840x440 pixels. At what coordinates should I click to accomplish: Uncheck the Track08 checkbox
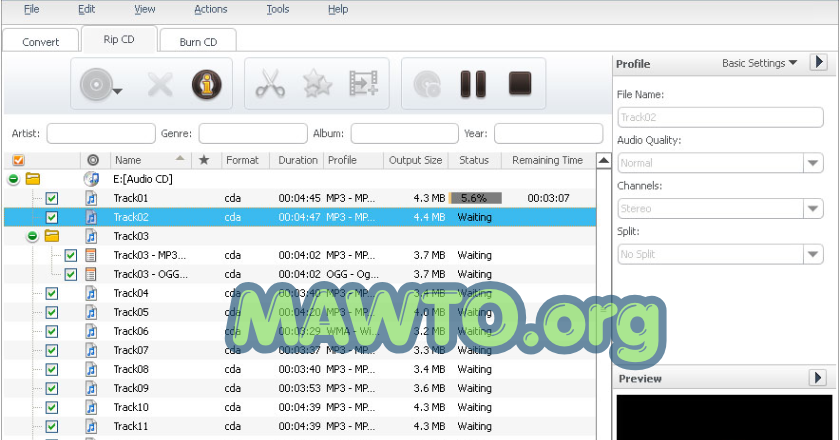click(51, 369)
